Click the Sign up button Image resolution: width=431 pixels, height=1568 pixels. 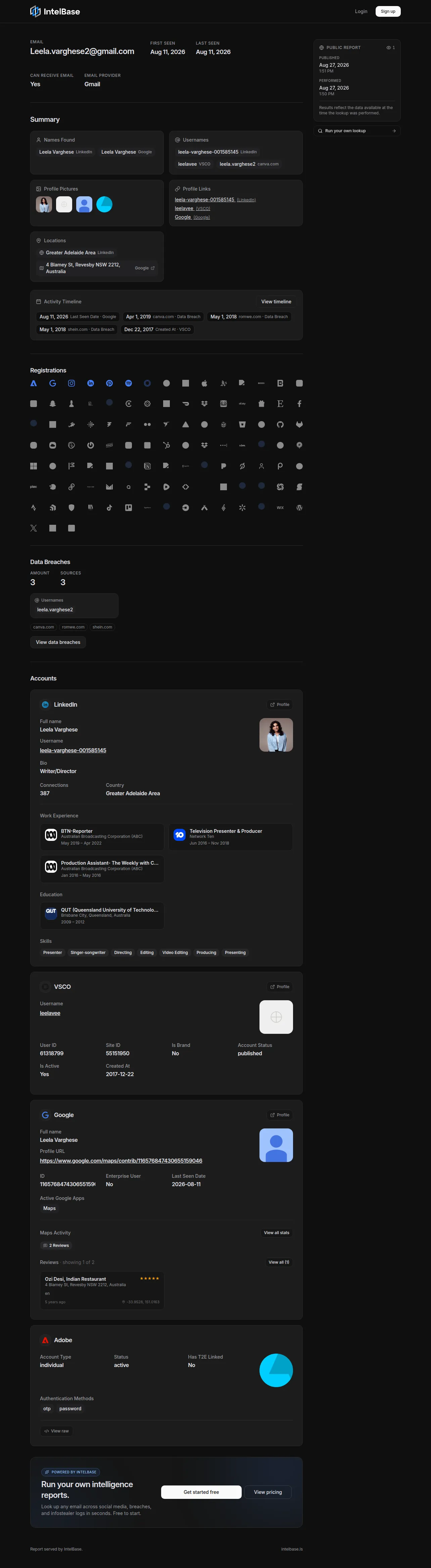point(388,11)
